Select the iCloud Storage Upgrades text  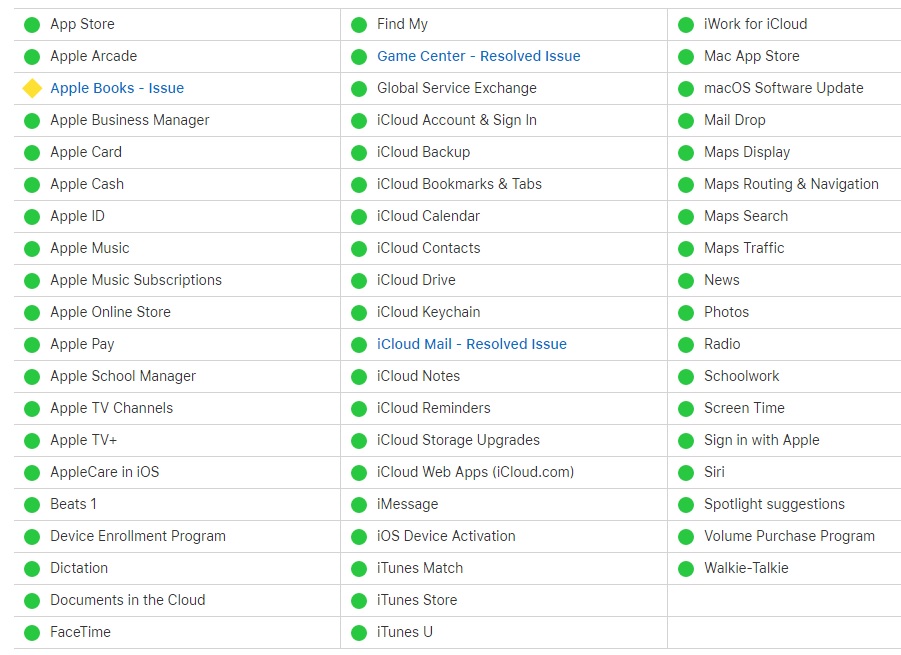coord(459,440)
